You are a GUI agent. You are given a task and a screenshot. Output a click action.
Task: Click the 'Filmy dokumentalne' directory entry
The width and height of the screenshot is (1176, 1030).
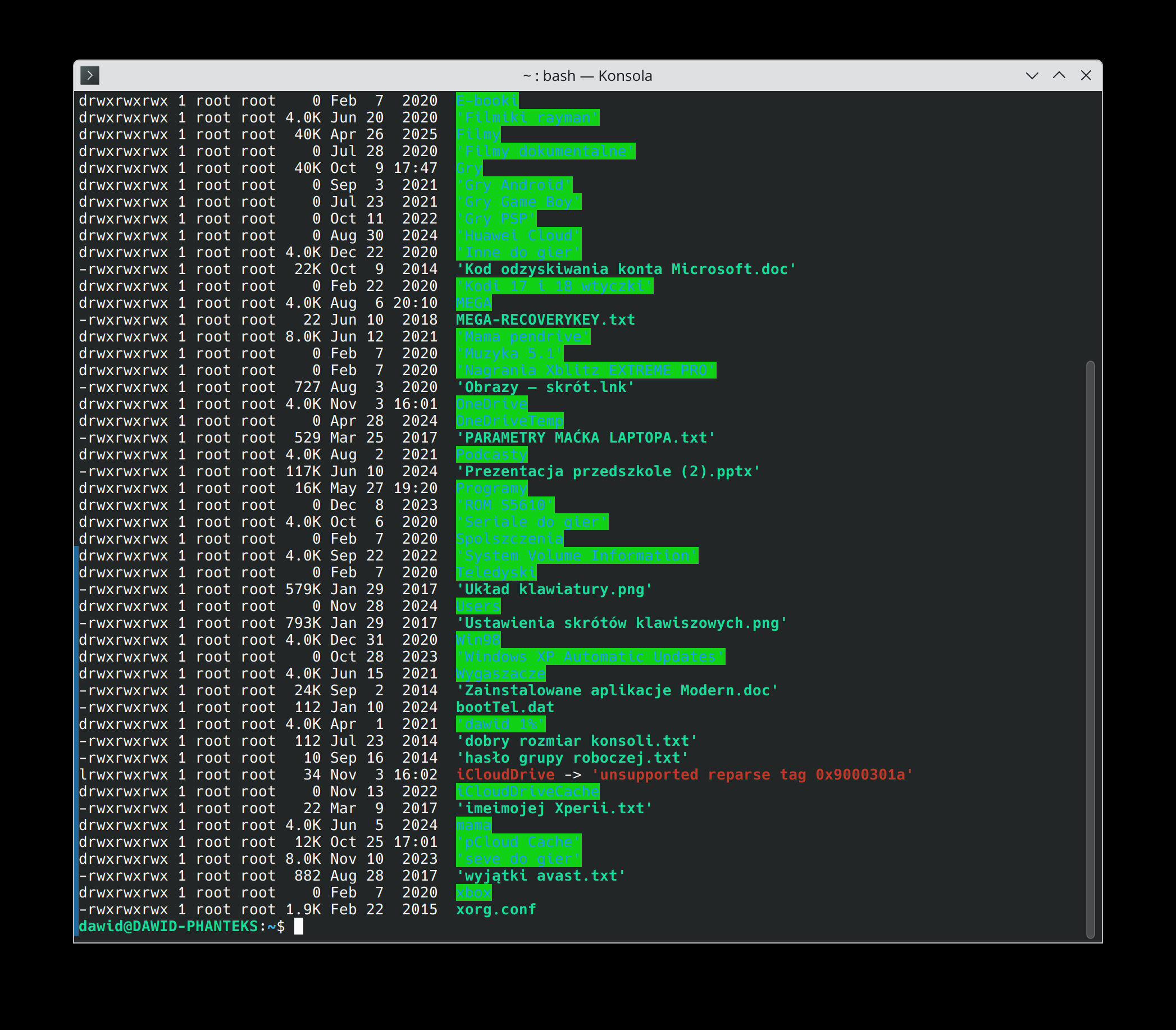[x=545, y=152]
